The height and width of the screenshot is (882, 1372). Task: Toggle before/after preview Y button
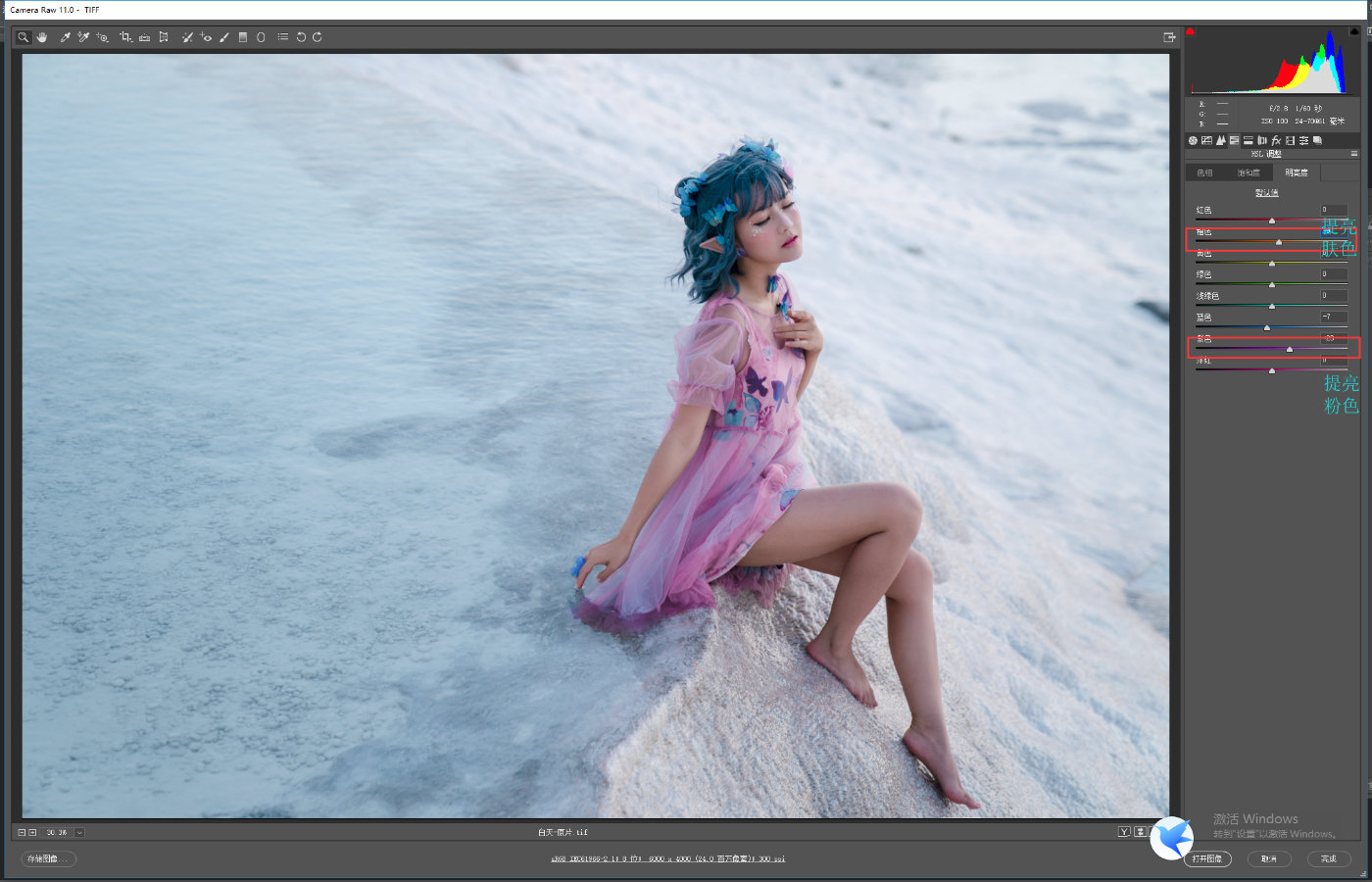[1124, 832]
